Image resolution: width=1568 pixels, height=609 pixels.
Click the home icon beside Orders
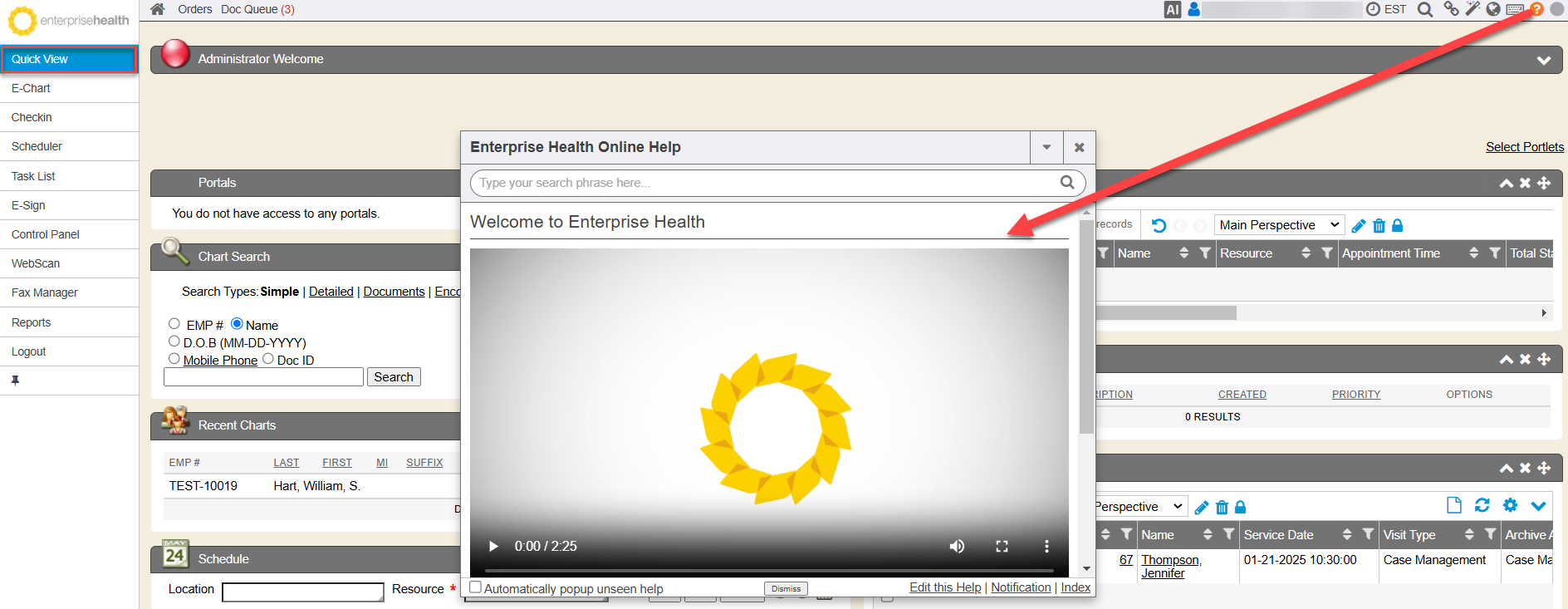click(x=158, y=9)
